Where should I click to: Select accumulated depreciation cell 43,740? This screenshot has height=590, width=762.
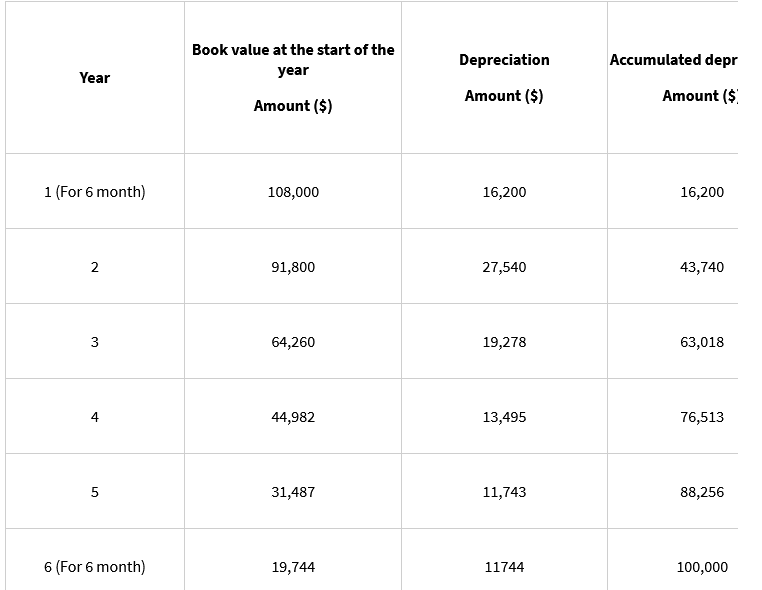pos(700,267)
